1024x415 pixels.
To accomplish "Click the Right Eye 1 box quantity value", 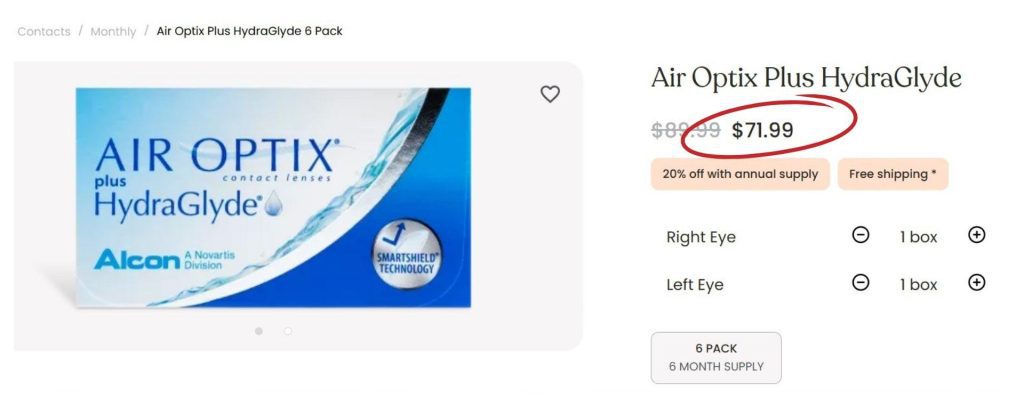I will coord(918,237).
